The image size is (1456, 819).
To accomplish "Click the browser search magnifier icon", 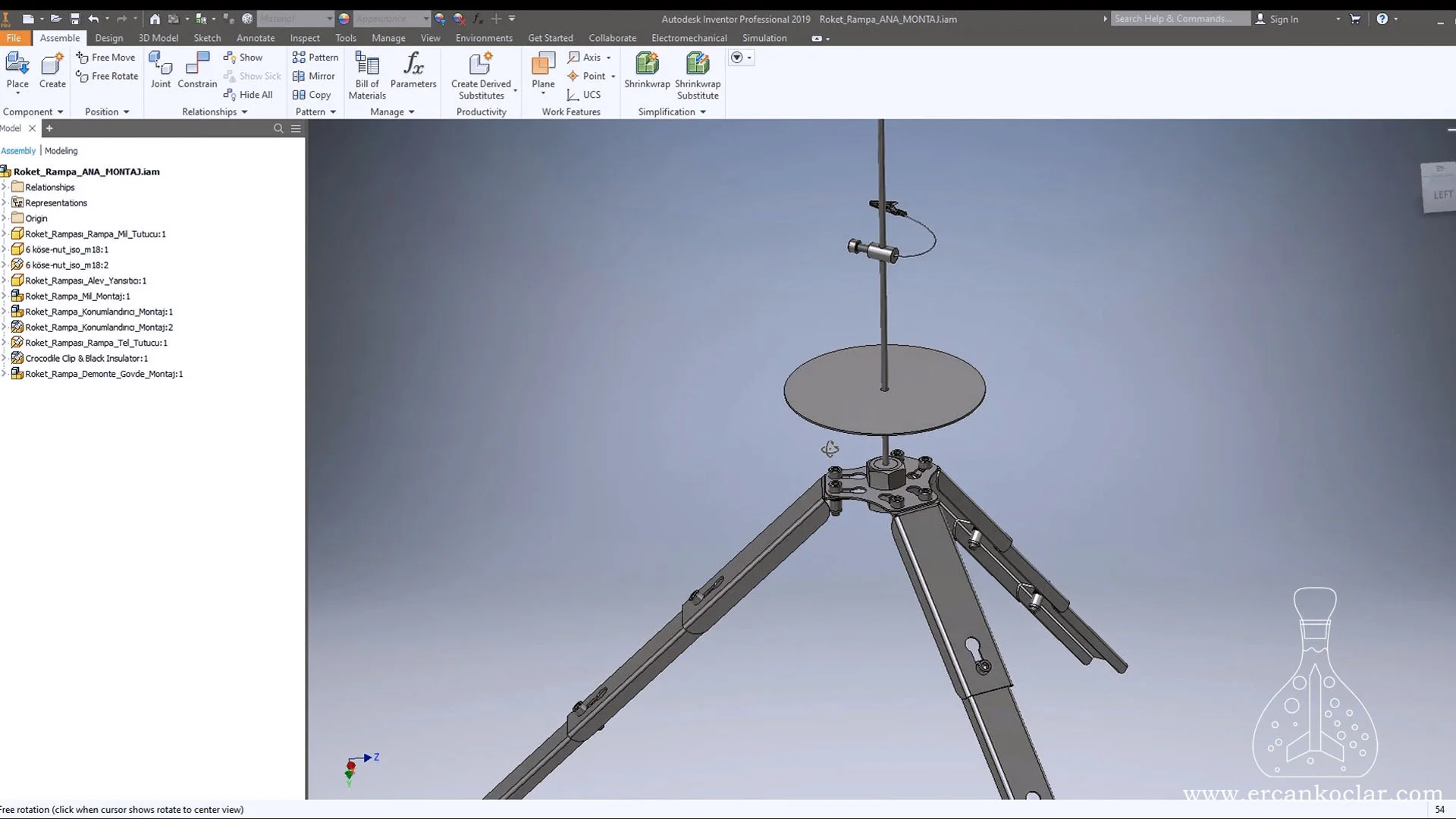I will click(278, 128).
